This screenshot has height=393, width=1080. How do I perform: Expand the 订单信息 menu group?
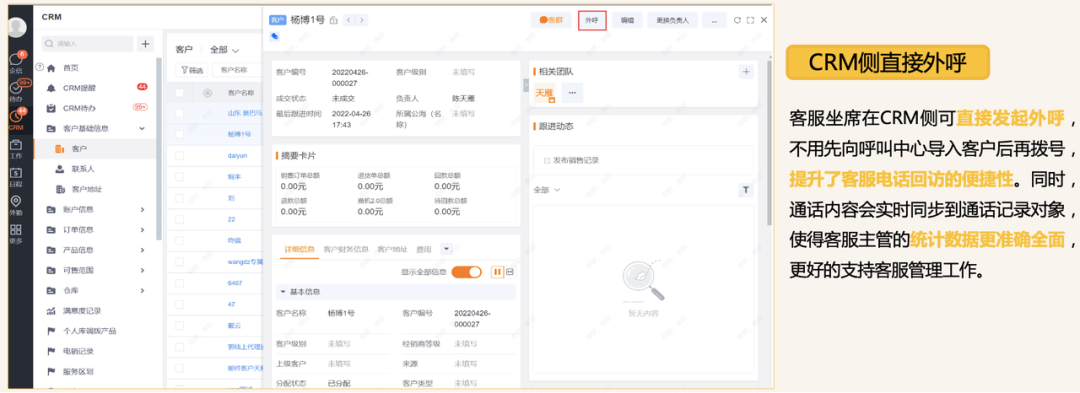142,229
